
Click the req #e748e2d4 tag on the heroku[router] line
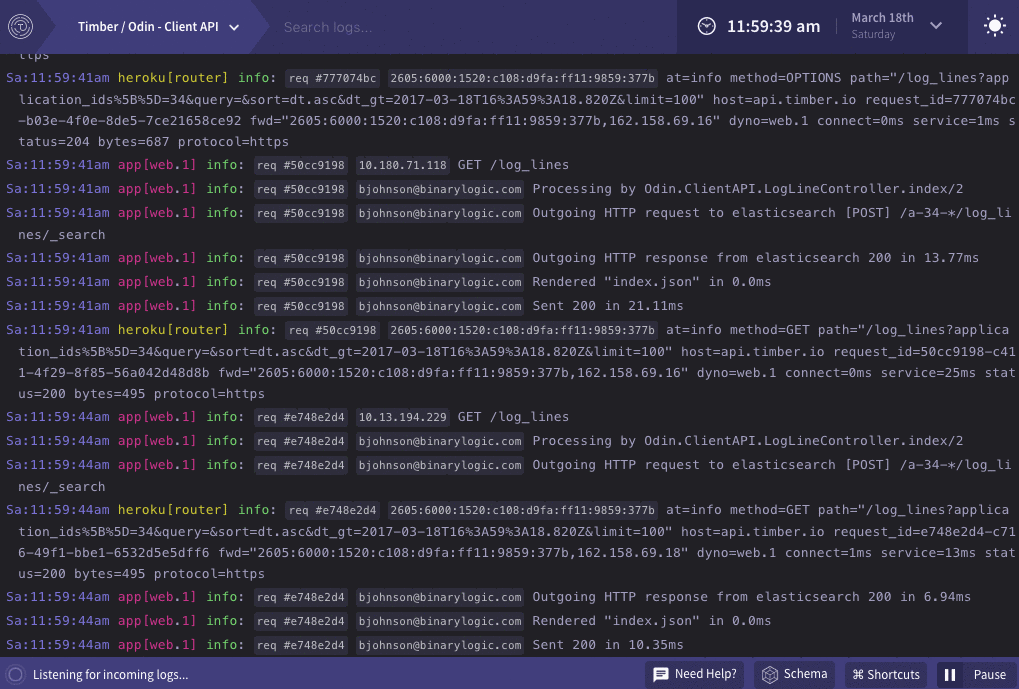click(333, 510)
